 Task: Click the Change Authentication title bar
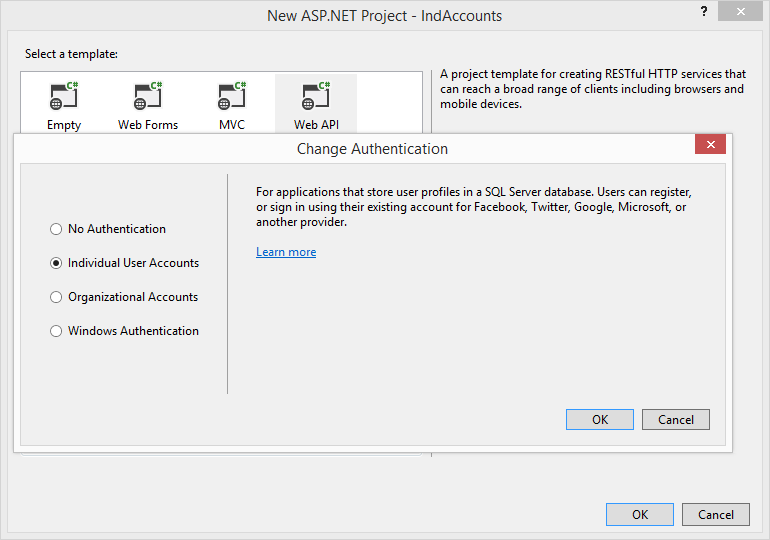[x=372, y=149]
